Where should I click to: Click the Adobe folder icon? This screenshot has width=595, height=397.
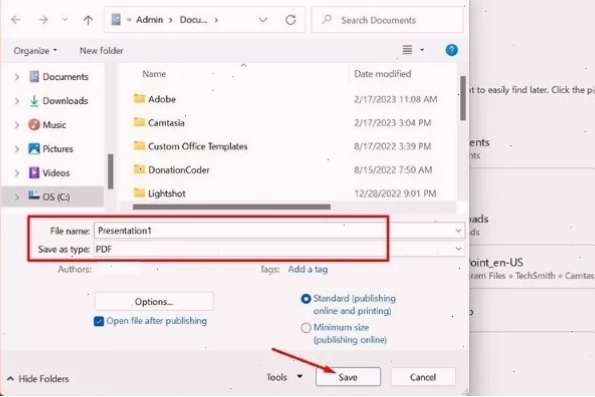139,99
